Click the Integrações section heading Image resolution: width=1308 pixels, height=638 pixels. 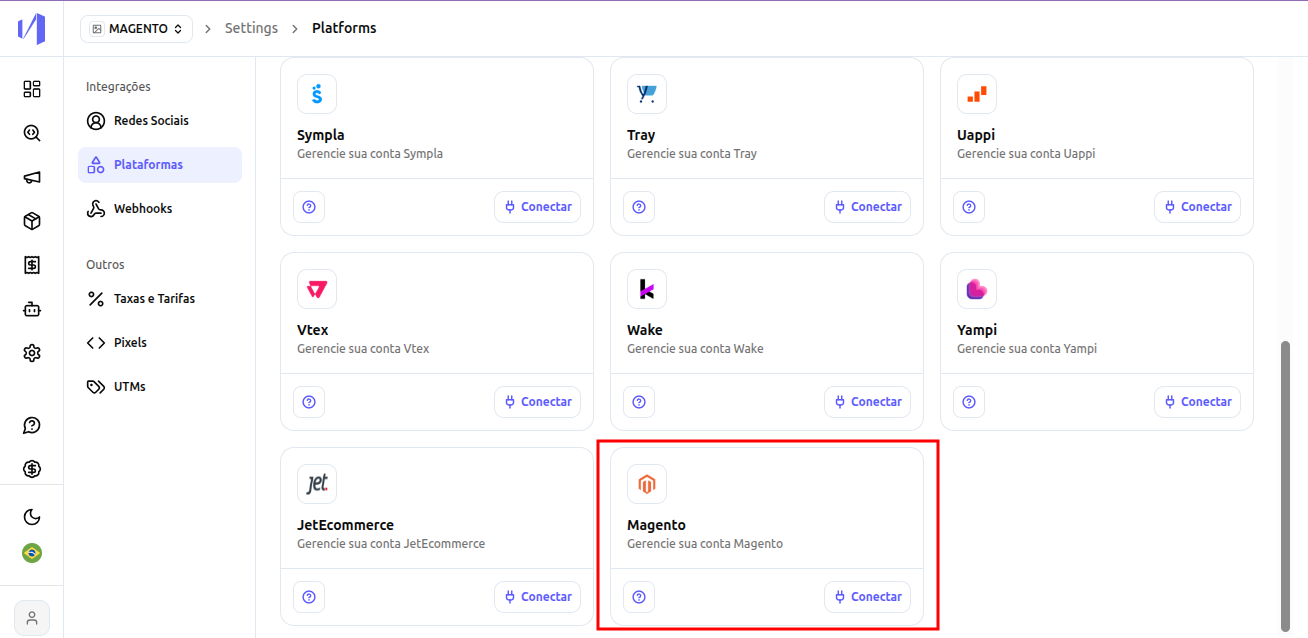pyautogui.click(x=118, y=87)
